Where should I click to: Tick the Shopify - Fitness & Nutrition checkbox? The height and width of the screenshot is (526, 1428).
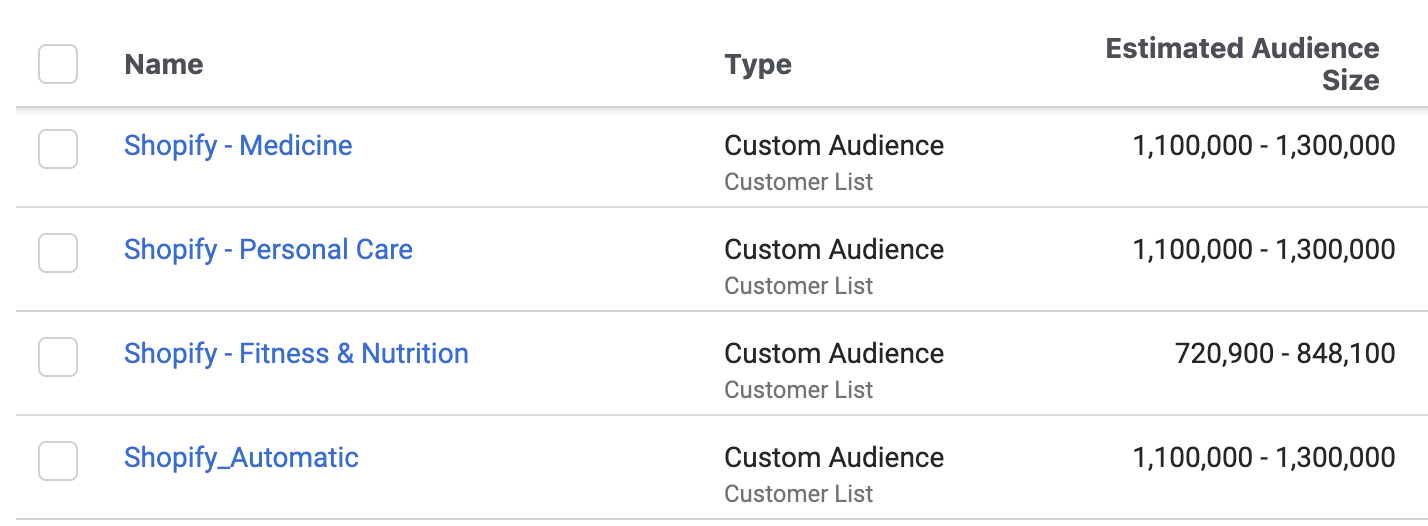click(x=58, y=357)
